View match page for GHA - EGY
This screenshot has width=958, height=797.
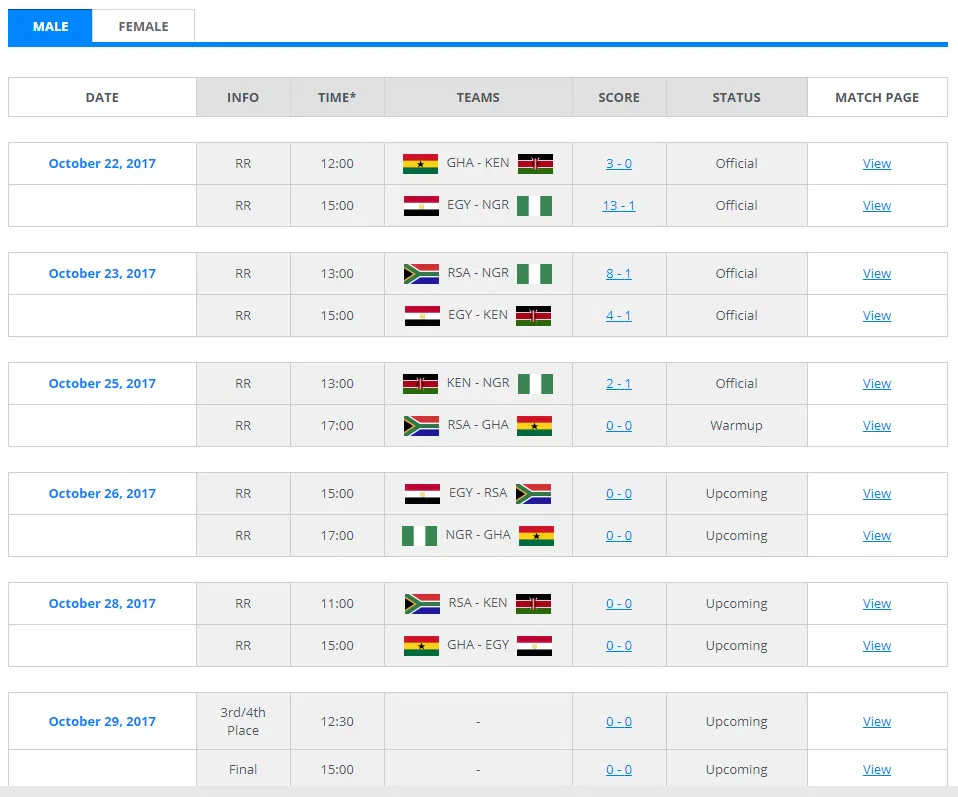(x=877, y=646)
